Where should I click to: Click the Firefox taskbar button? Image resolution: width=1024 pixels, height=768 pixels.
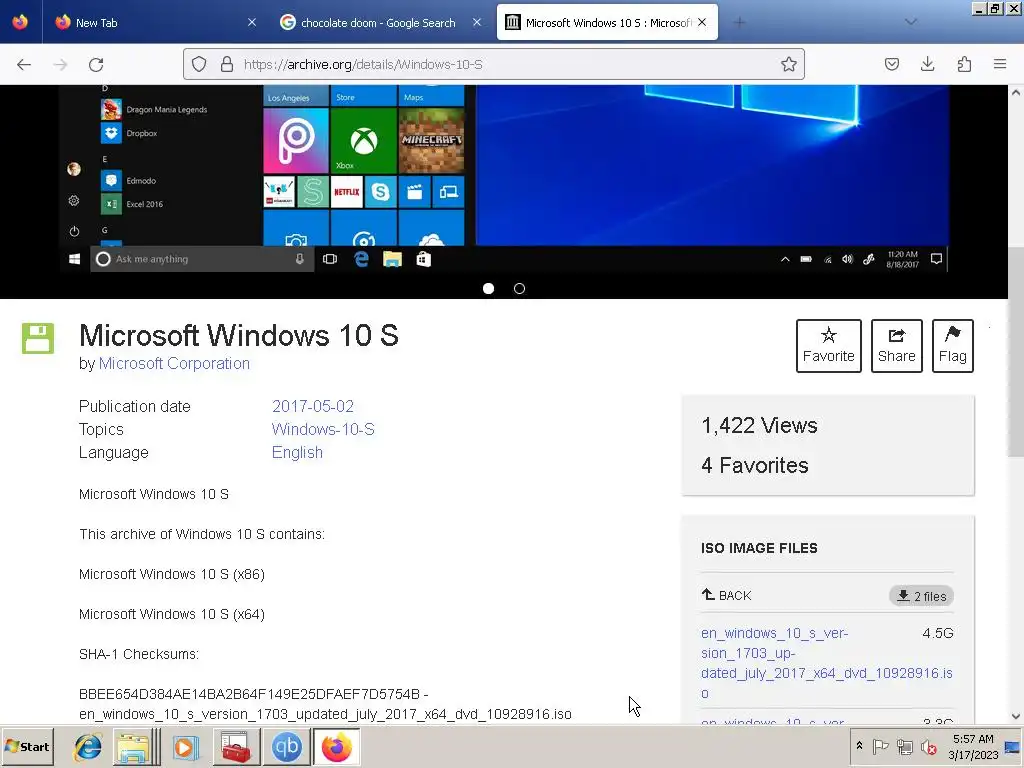click(x=336, y=746)
